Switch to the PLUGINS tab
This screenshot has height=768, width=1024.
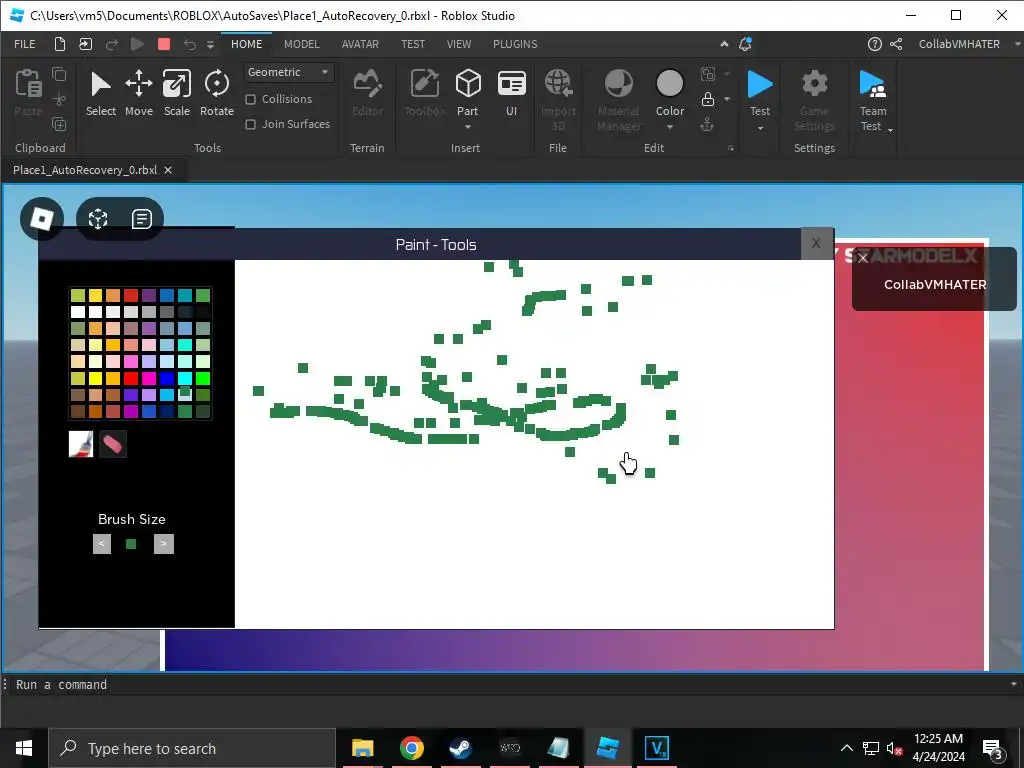pos(515,44)
